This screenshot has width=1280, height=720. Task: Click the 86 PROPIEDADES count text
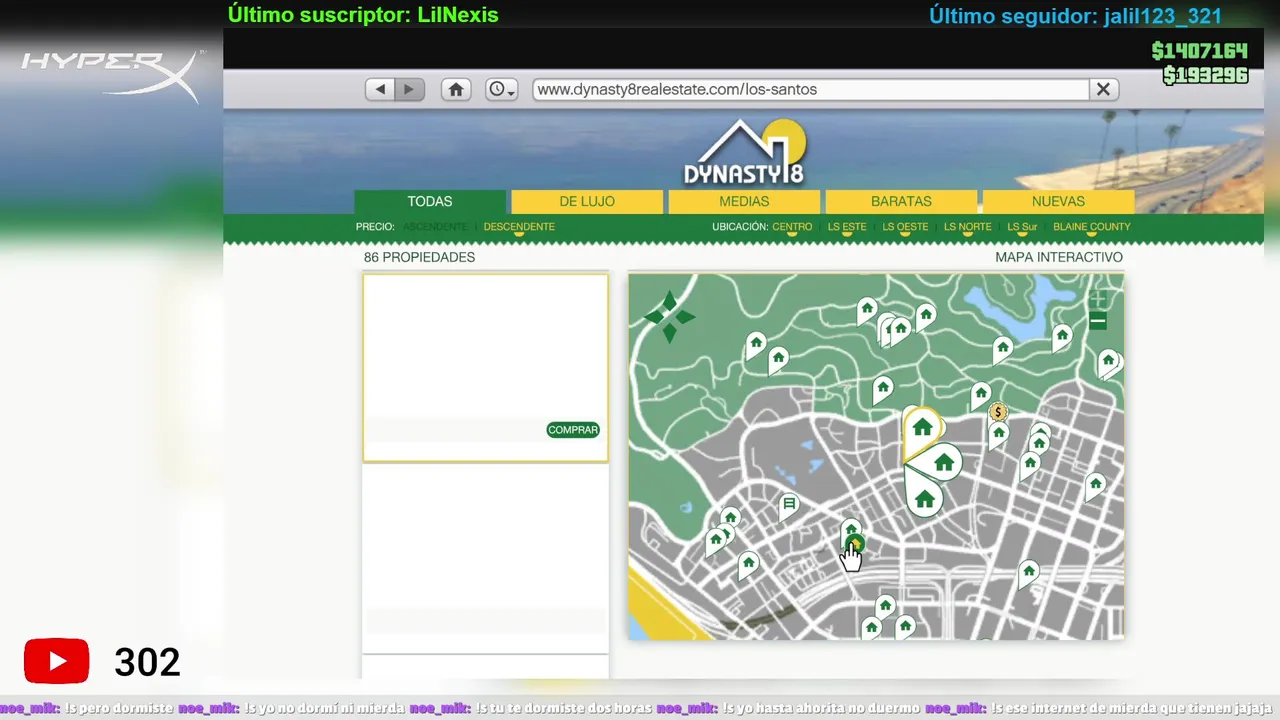[419, 257]
